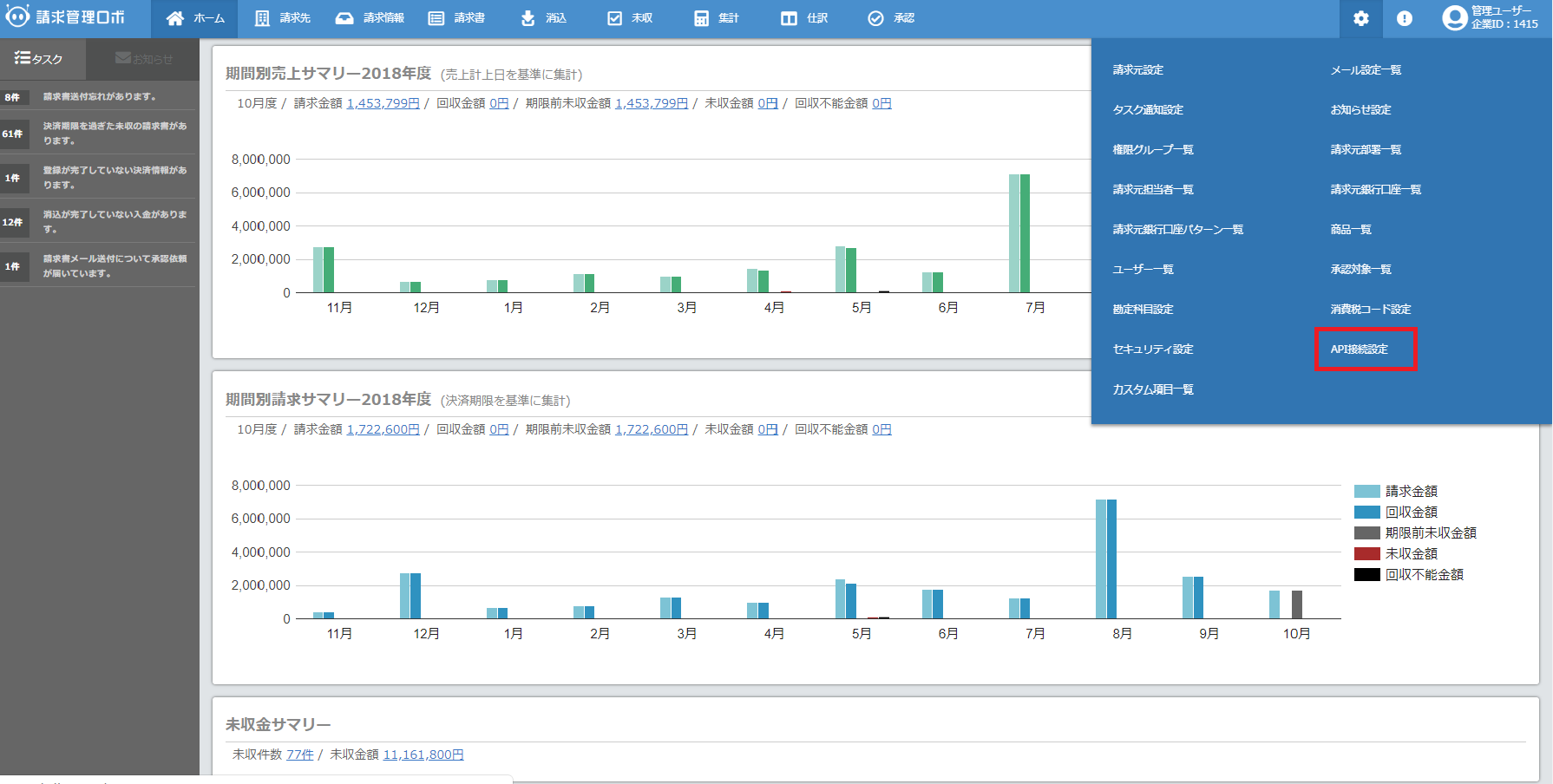
Task: Open sales summary 回収金額 0円 link
Action: coord(499,103)
